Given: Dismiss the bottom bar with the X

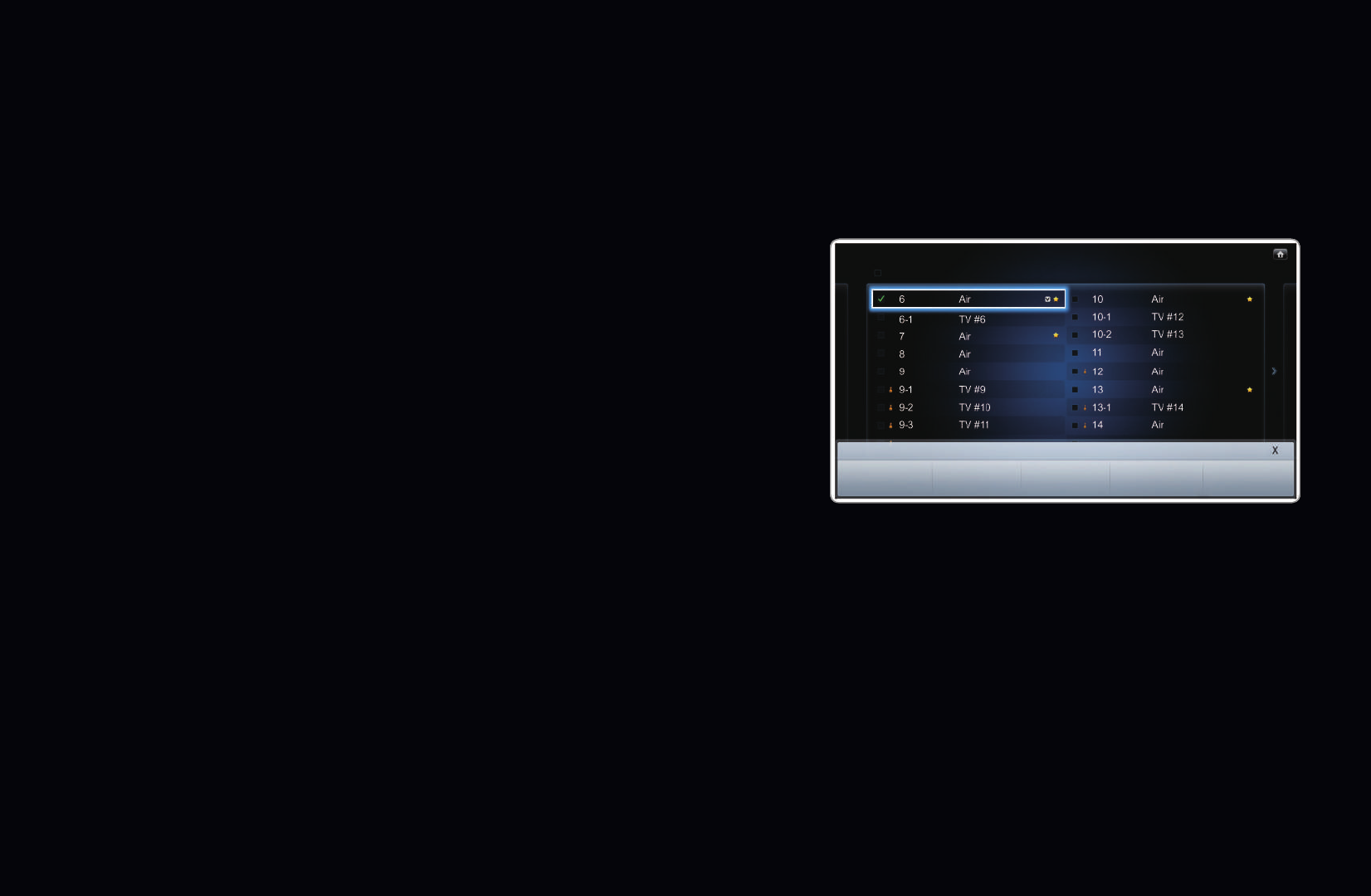Looking at the screenshot, I should point(1275,450).
